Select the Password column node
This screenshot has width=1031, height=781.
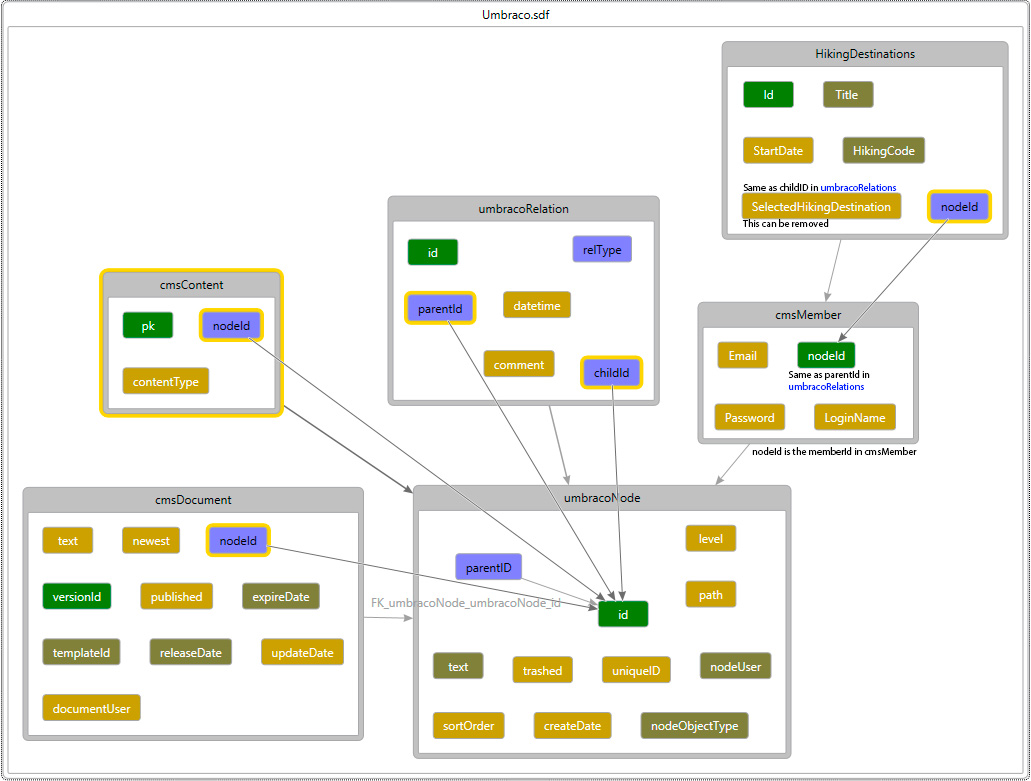pos(750,417)
